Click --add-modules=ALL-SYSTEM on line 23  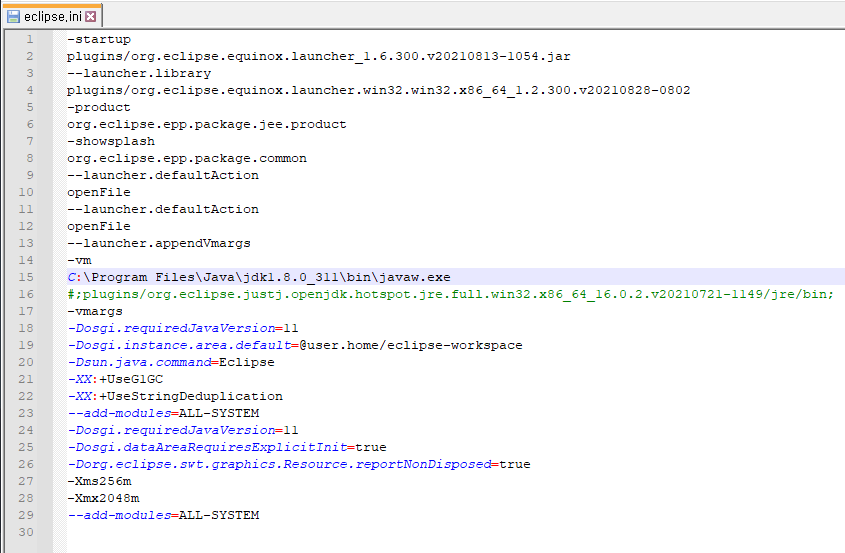click(163, 413)
